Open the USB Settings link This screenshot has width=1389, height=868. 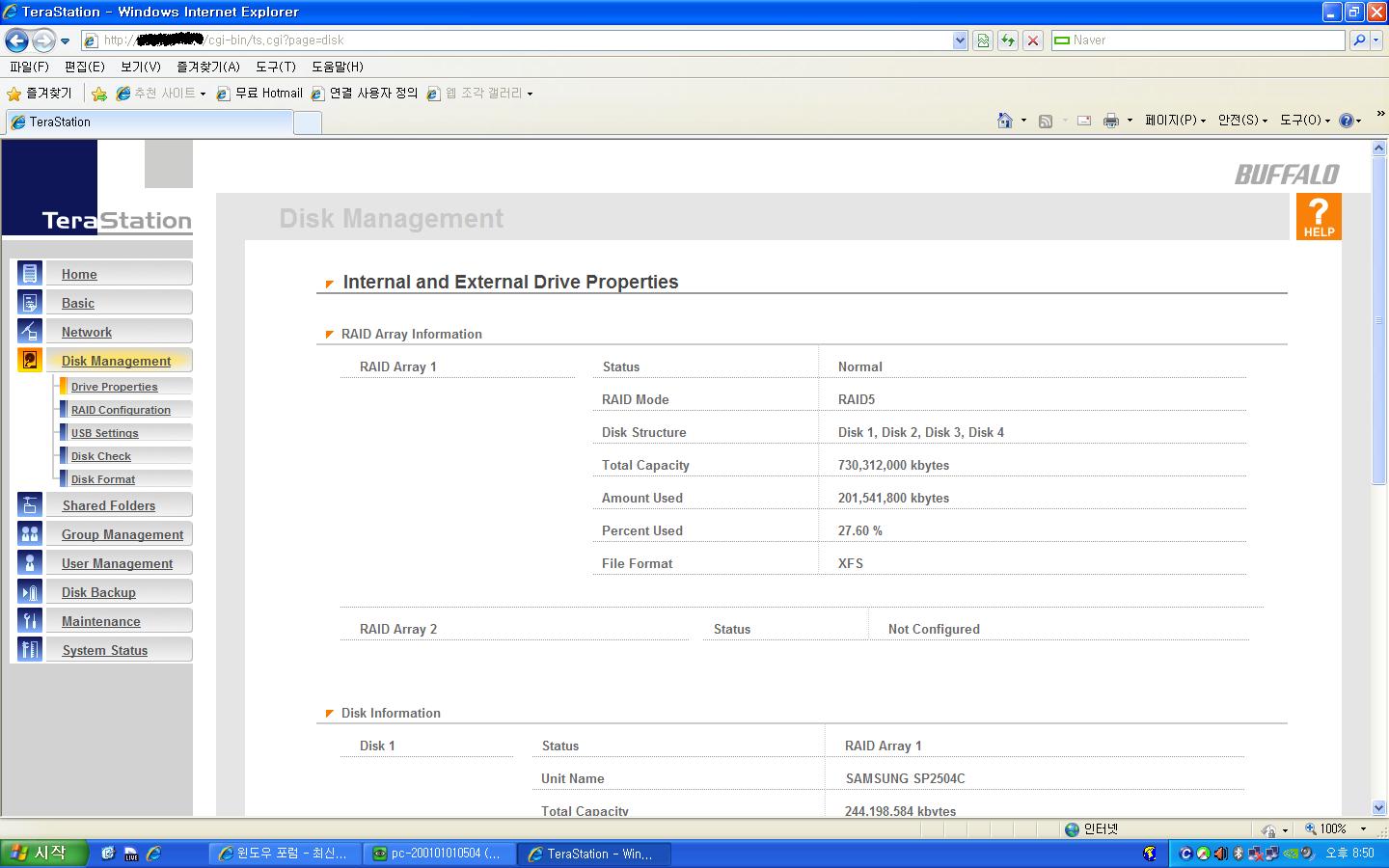[104, 433]
